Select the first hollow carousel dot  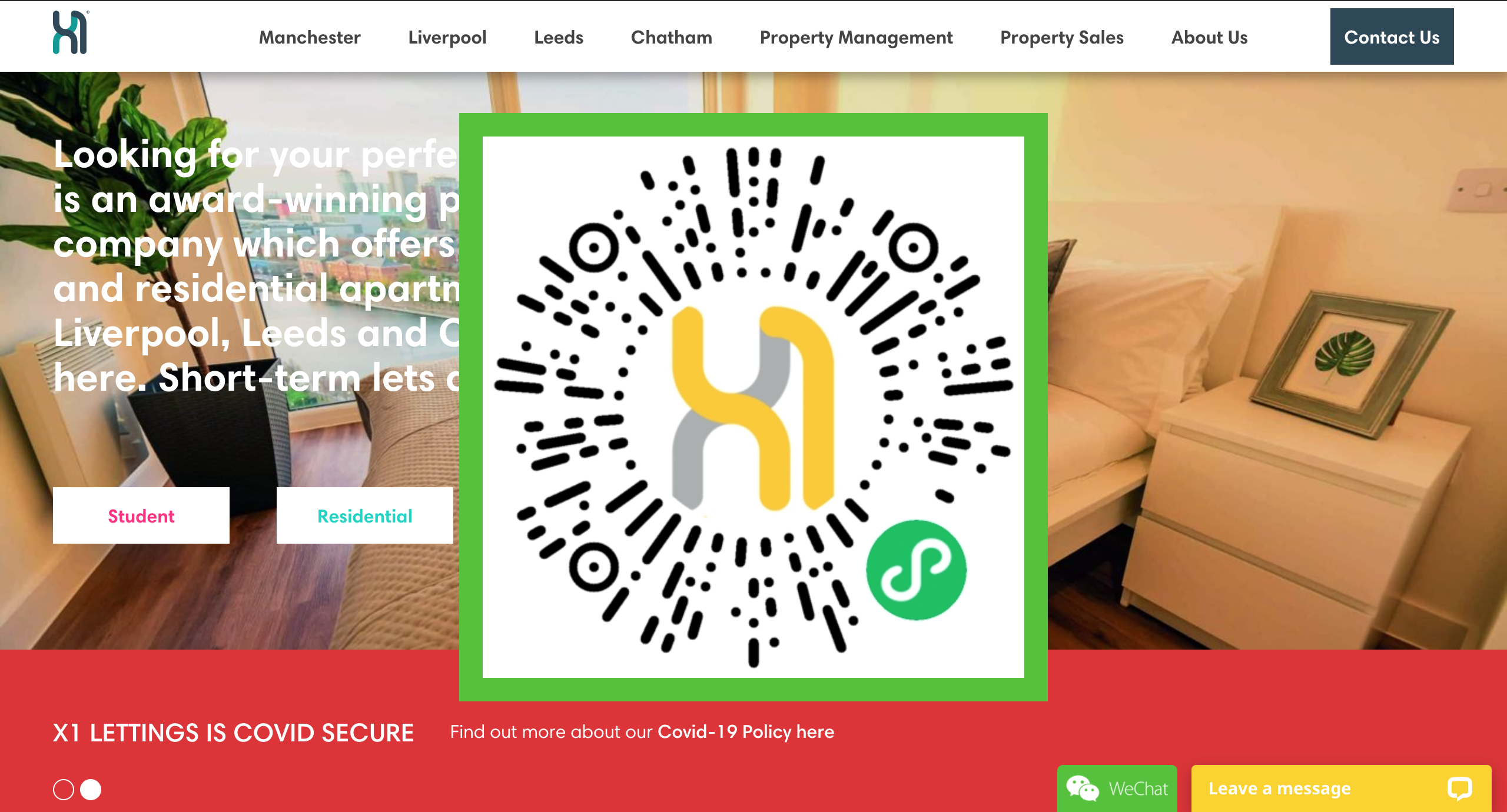tap(64, 790)
